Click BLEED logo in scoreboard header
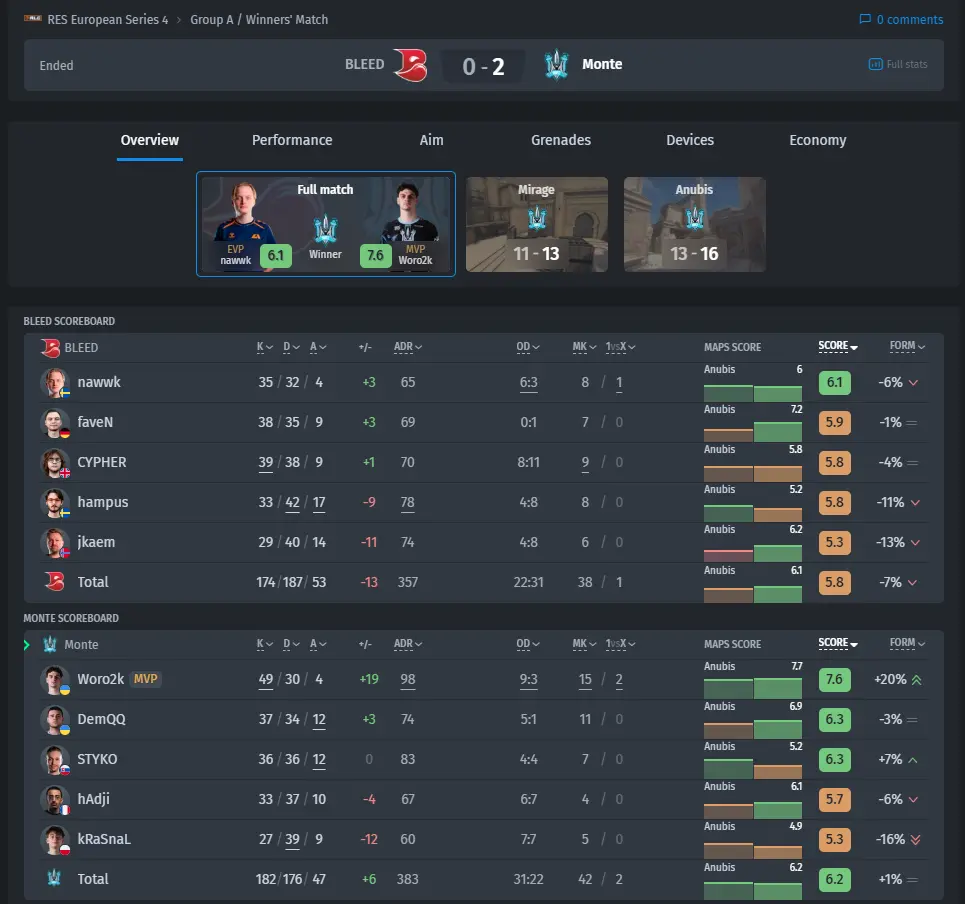This screenshot has height=904, width=965. pos(50,348)
